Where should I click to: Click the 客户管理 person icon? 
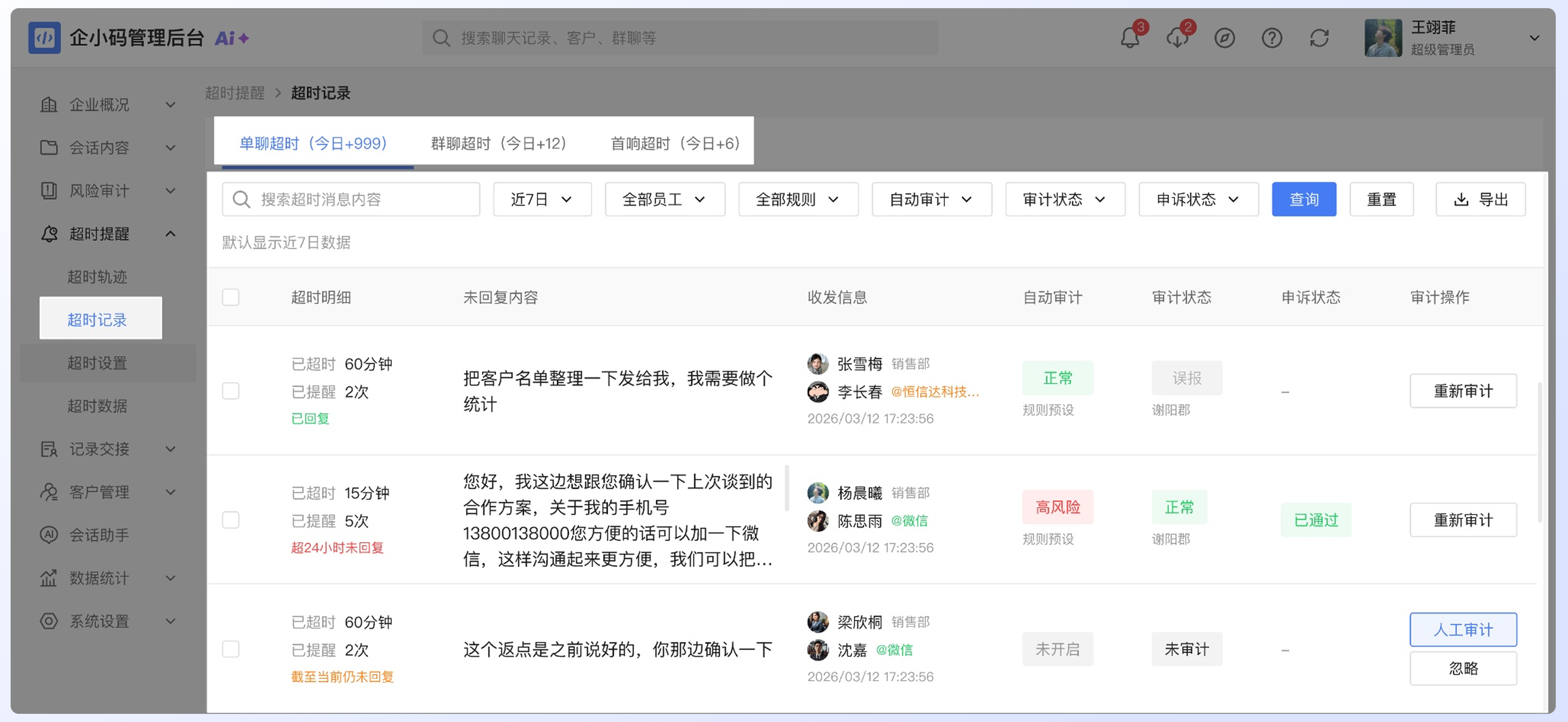[x=49, y=492]
